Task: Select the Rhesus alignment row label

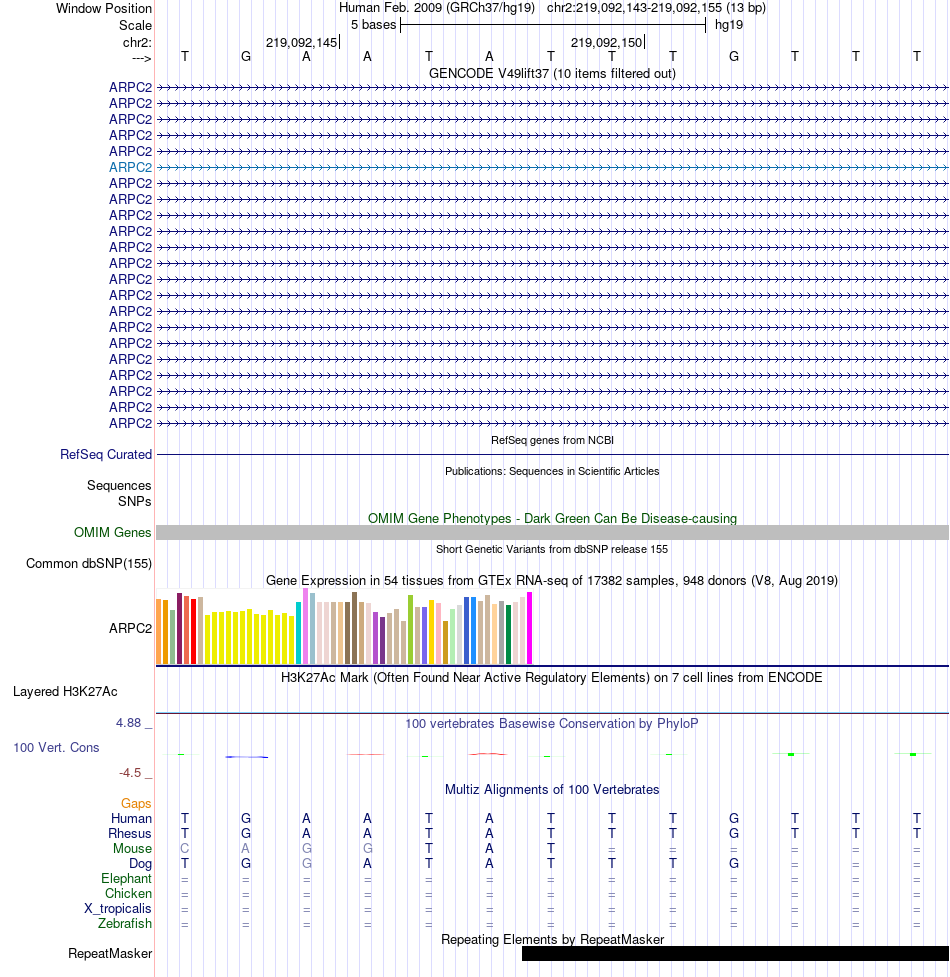Action: point(130,834)
